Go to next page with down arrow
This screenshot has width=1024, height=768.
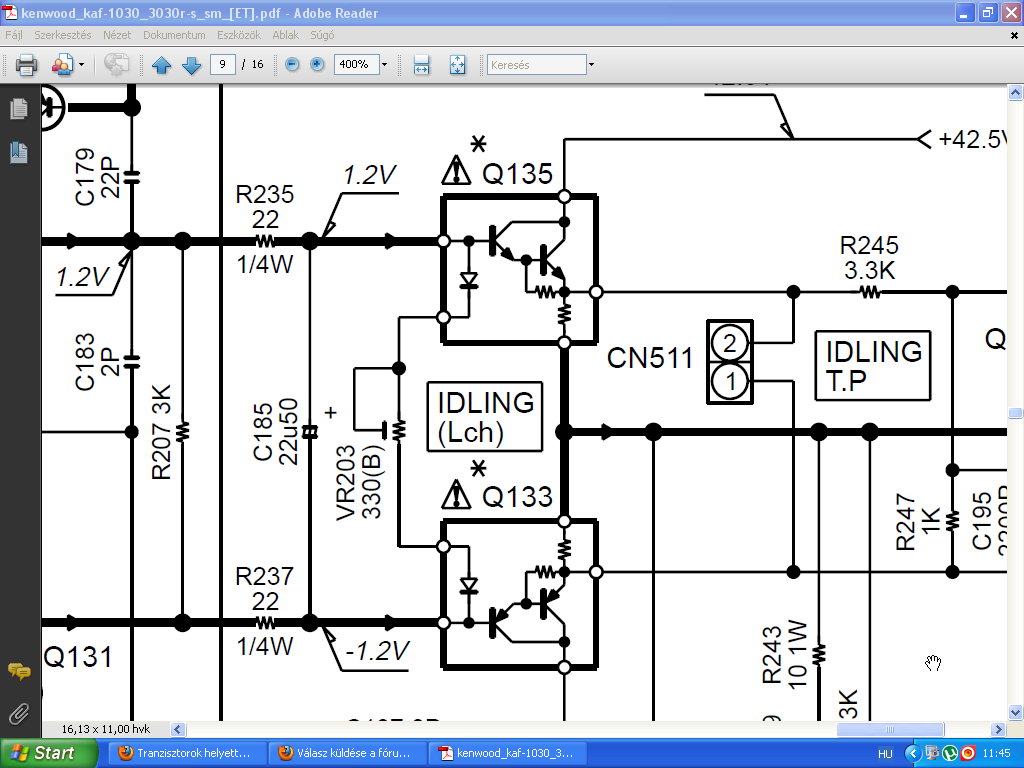coord(191,65)
